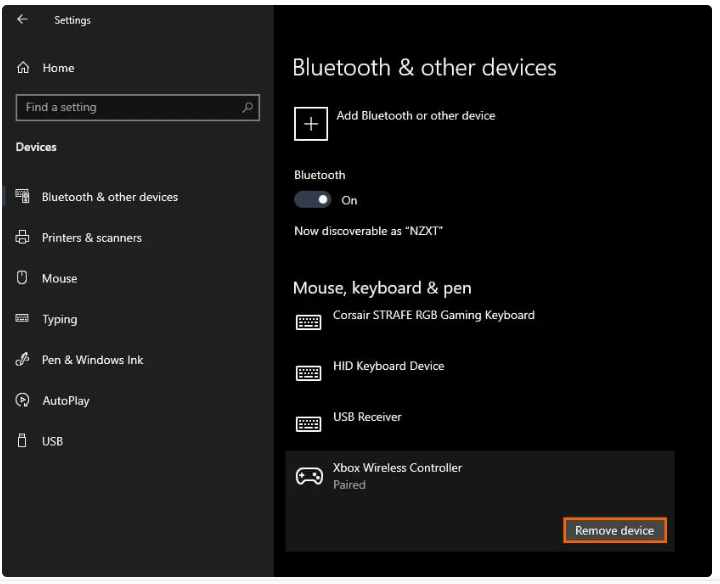Image resolution: width=720 pixels, height=584 pixels.
Task: Click the search magnifier icon
Action: pos(248,107)
